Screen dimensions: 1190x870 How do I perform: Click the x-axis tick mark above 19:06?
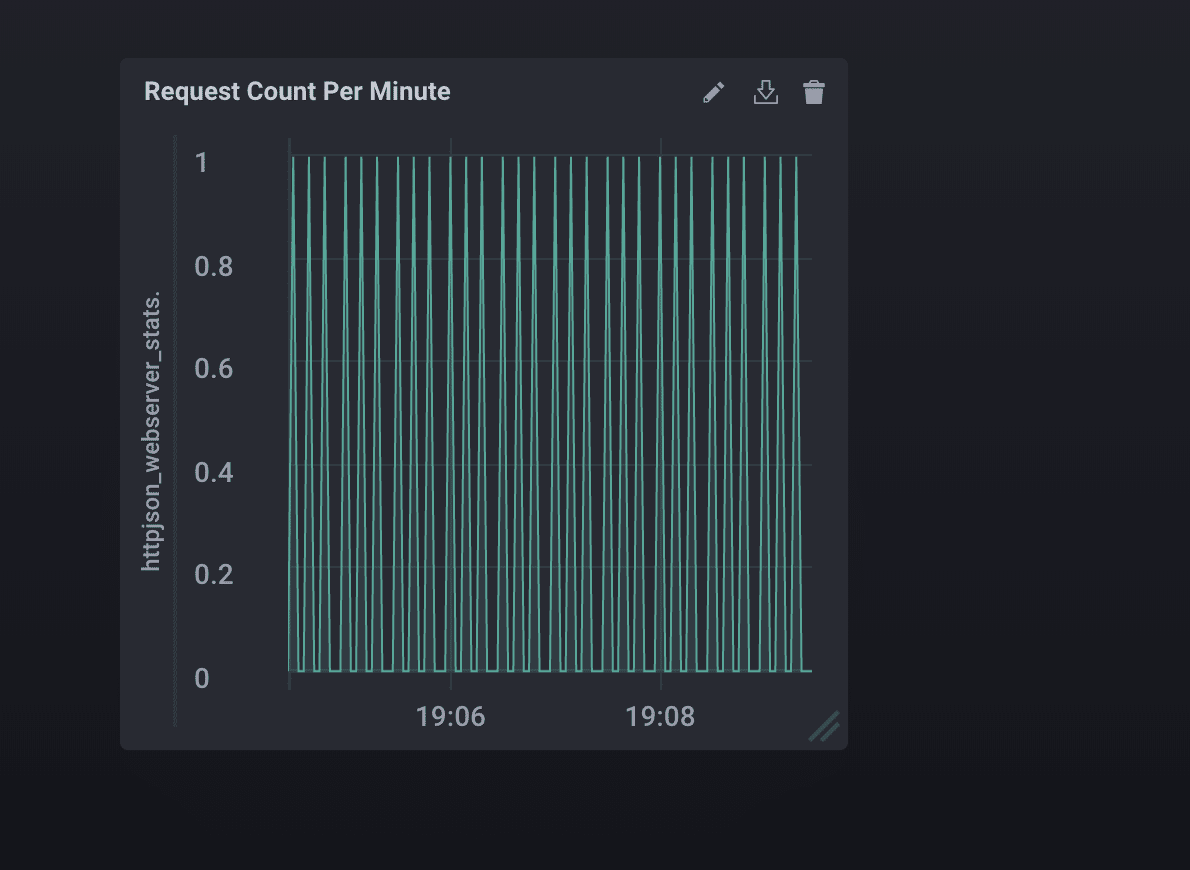pyautogui.click(x=451, y=680)
